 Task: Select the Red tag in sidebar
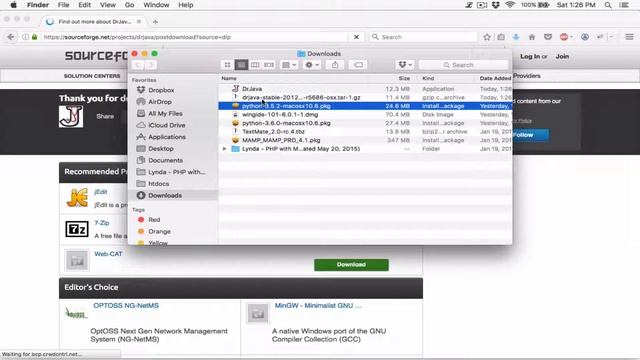(x=154, y=220)
